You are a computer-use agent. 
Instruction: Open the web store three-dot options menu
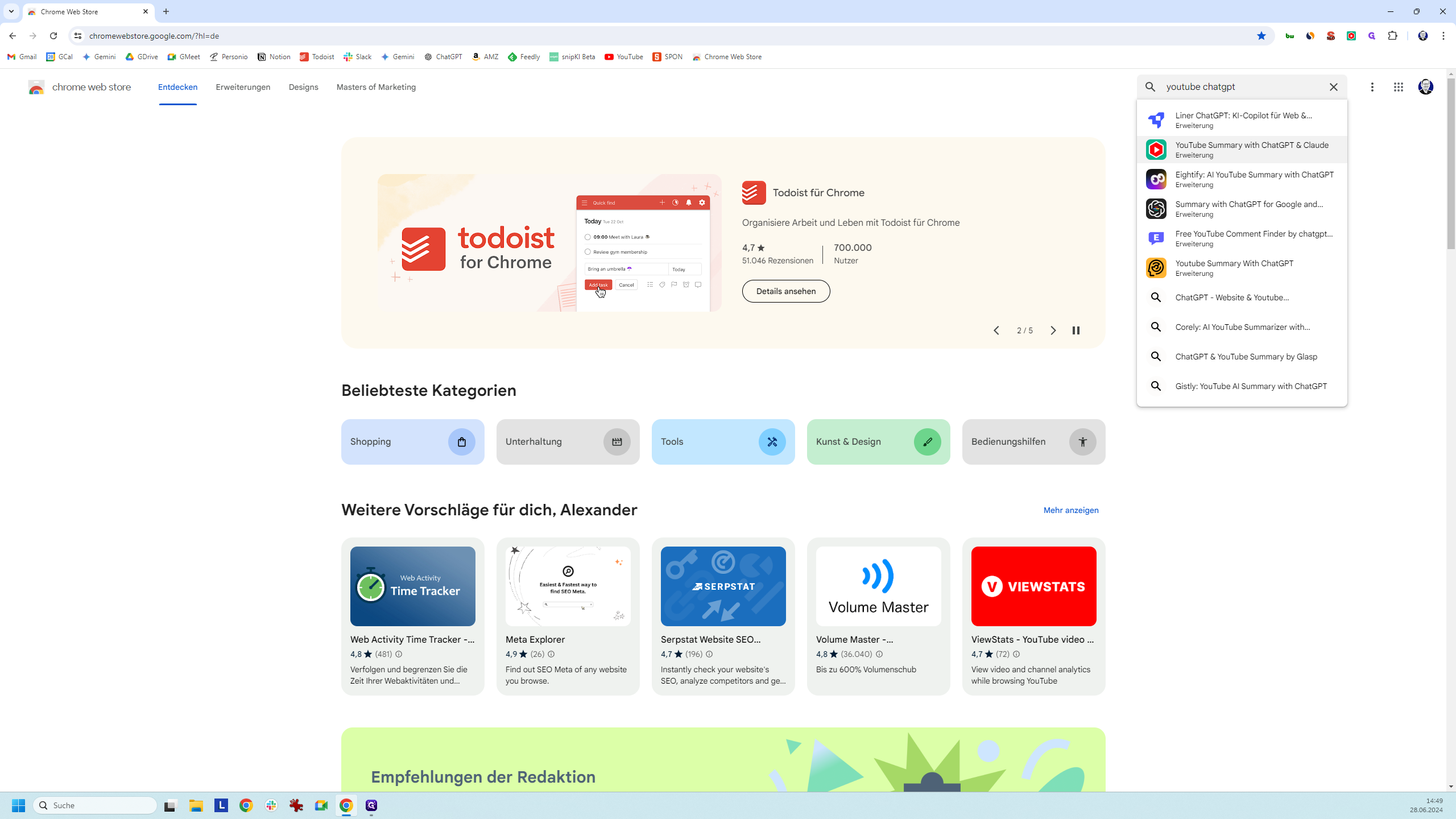click(x=1372, y=87)
